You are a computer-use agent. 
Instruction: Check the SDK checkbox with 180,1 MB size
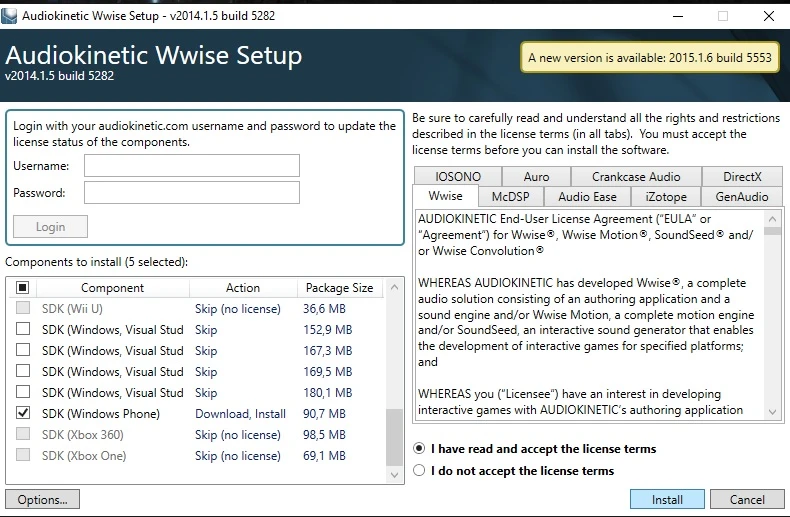click(x=23, y=393)
